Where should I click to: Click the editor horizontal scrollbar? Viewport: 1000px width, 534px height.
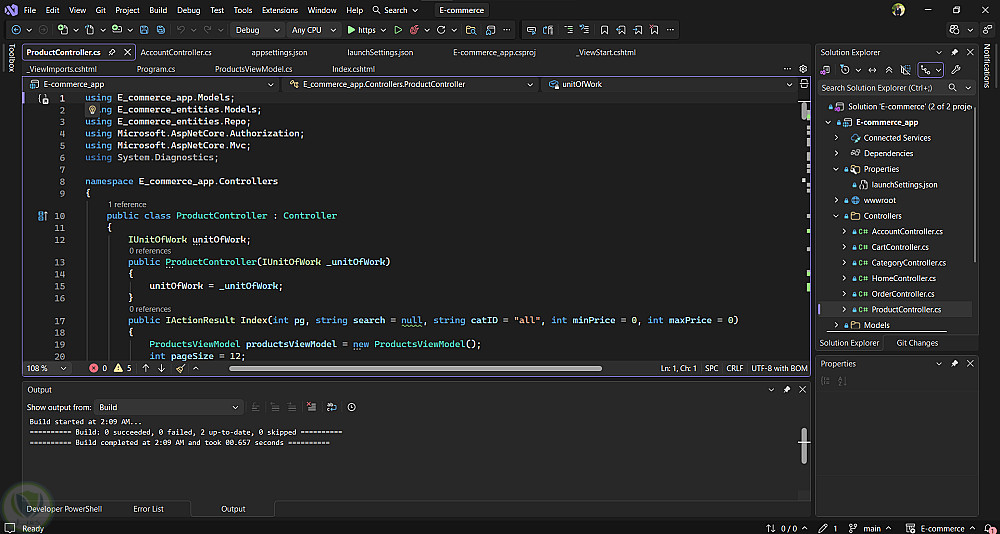[x=415, y=368]
